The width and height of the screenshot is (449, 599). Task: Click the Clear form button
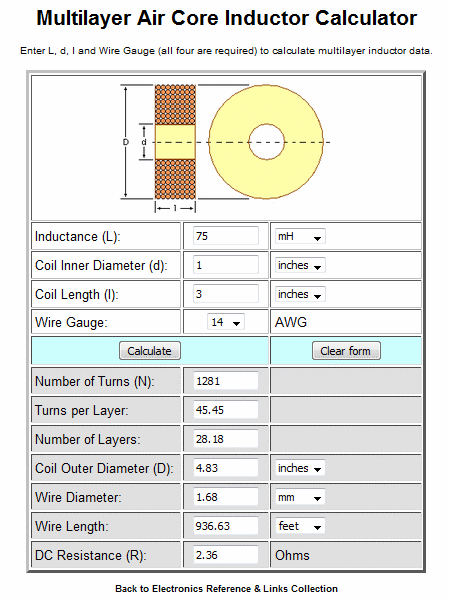tap(346, 351)
